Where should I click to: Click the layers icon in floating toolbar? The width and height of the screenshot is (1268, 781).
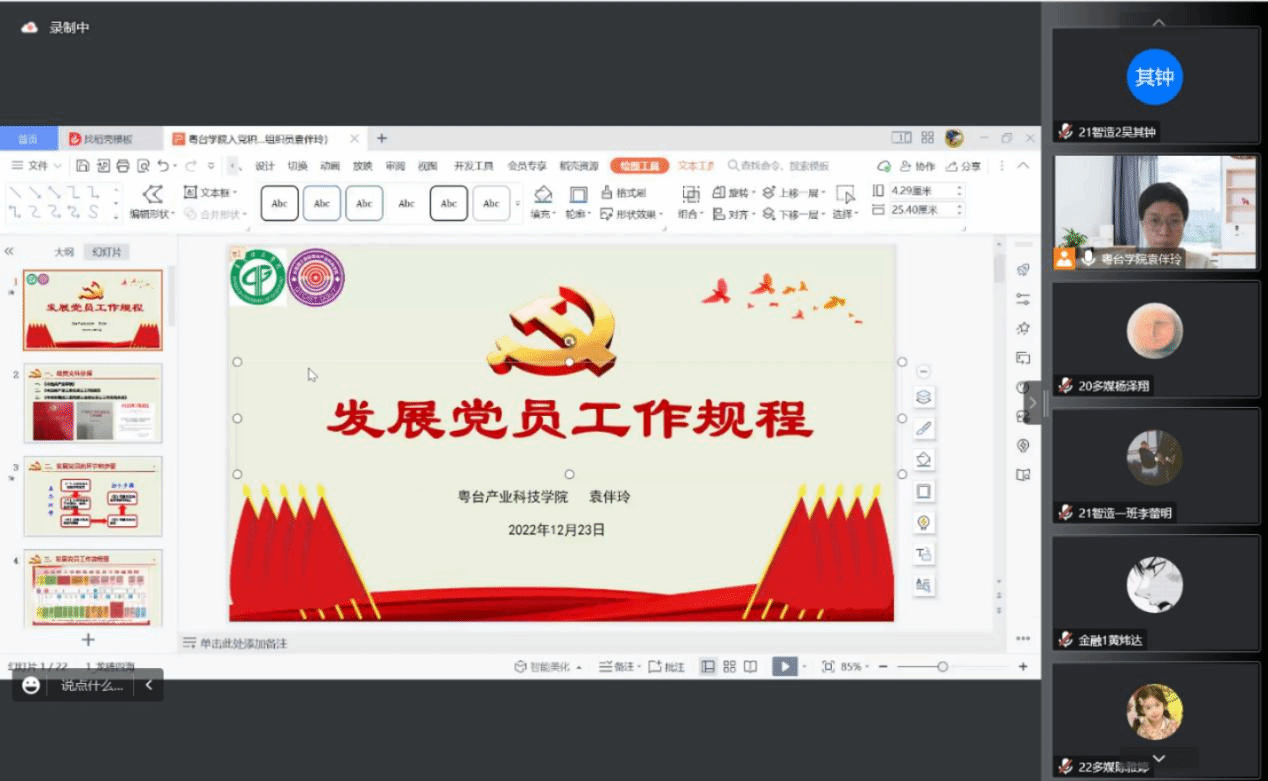click(x=924, y=397)
